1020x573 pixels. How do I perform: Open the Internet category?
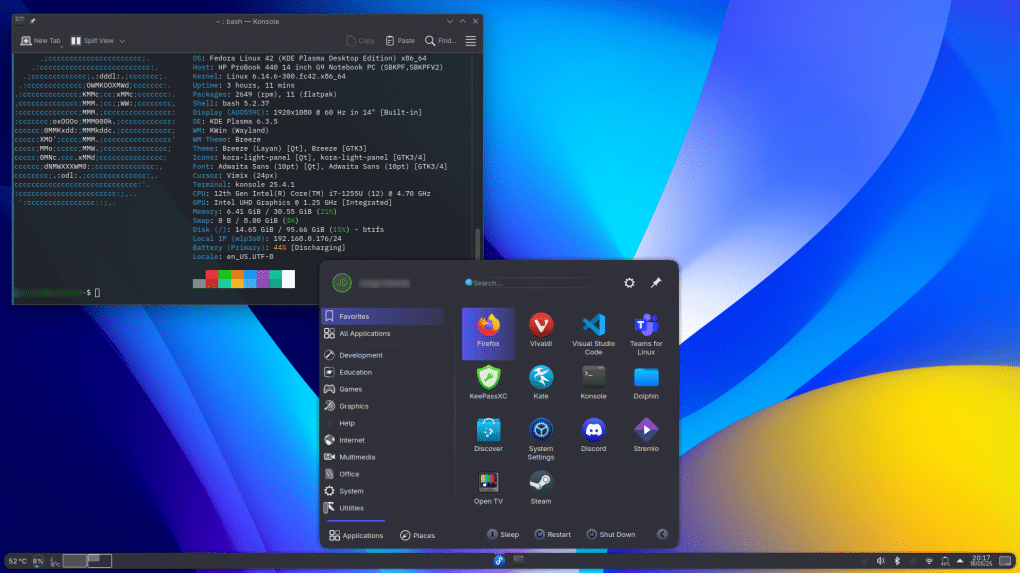click(x=382, y=440)
